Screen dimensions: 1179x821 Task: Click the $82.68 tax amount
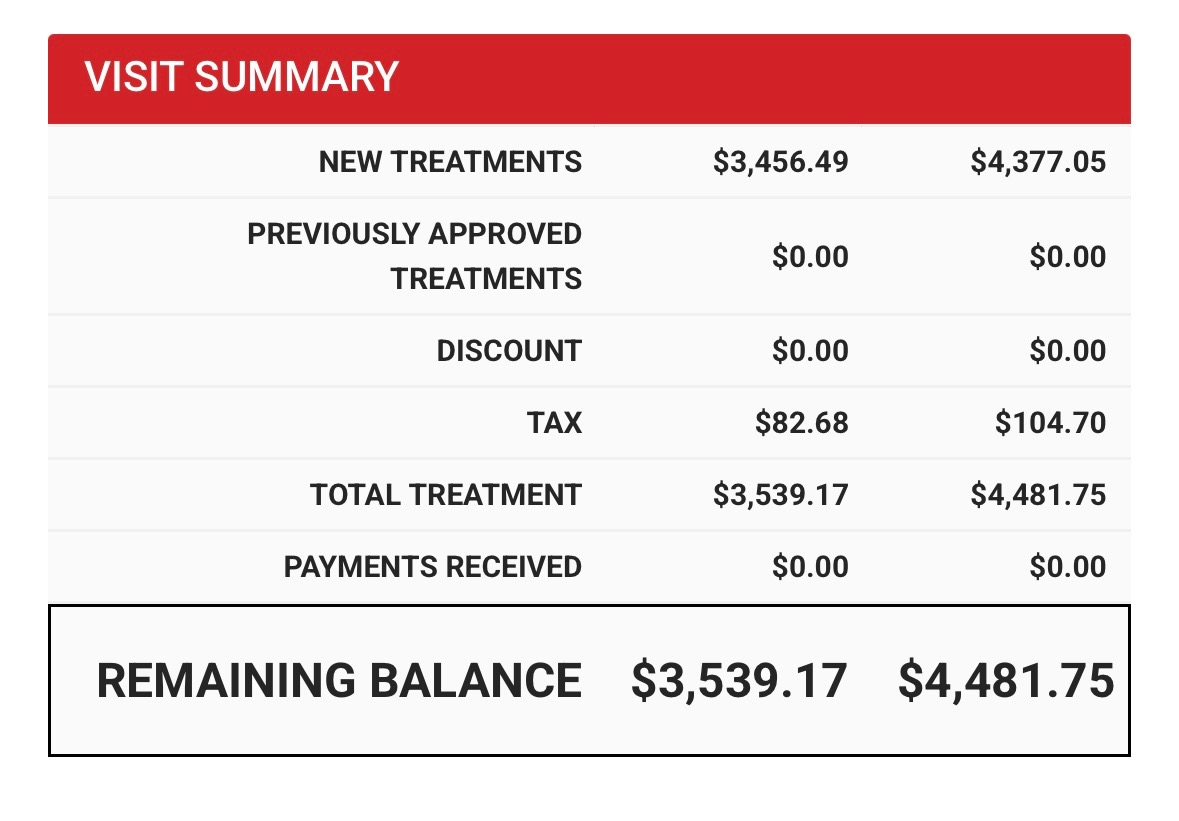(x=802, y=423)
